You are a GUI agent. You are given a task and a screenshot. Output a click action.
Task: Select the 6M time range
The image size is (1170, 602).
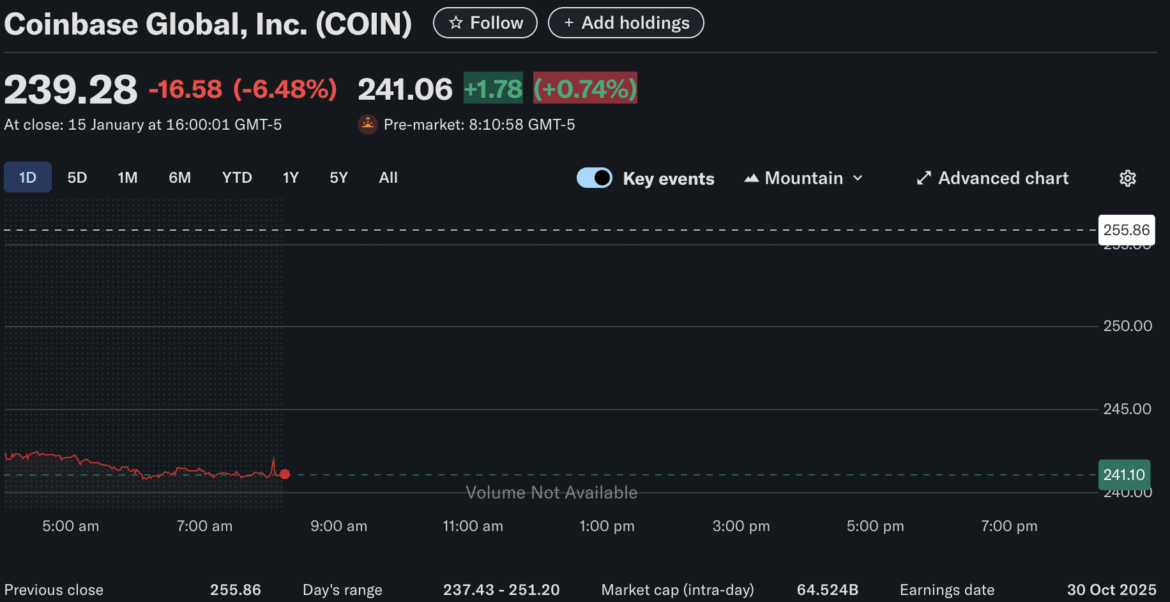pos(180,178)
